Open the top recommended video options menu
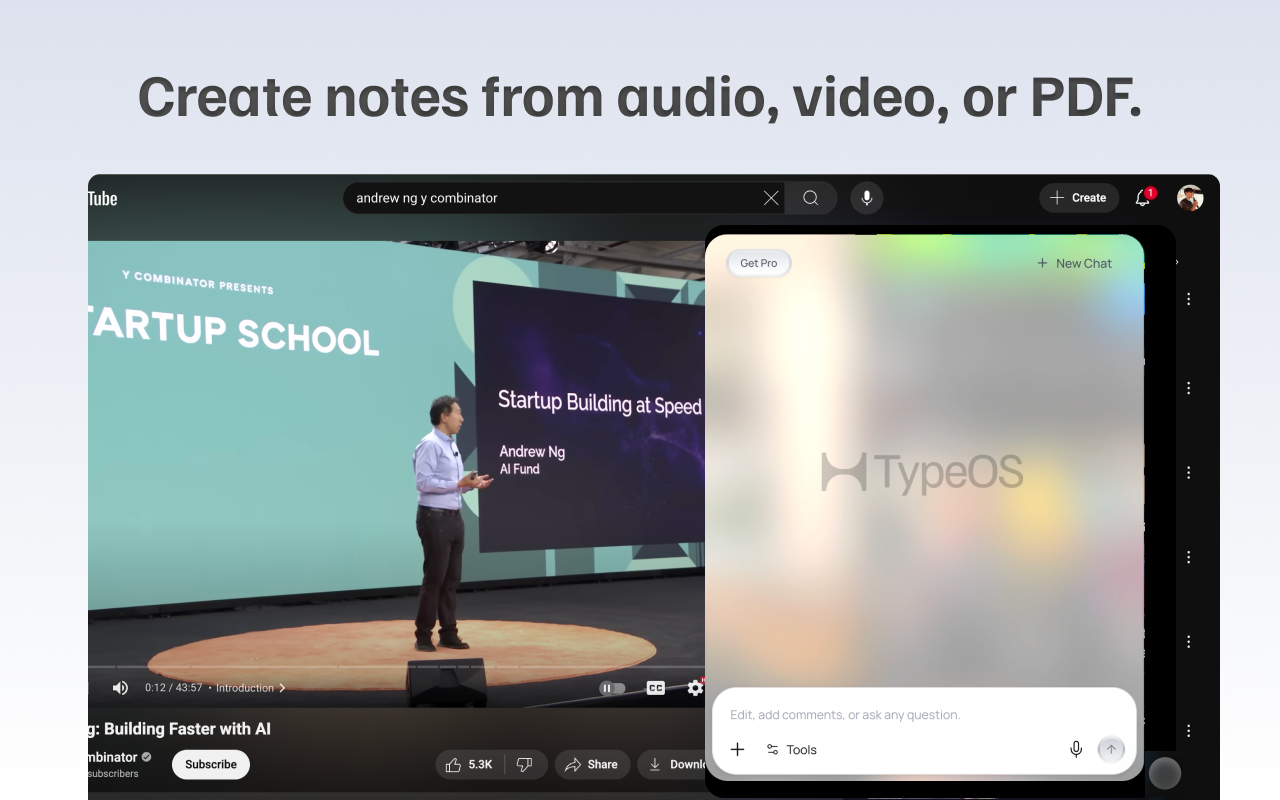Image resolution: width=1280 pixels, height=800 pixels. pos(1188,298)
